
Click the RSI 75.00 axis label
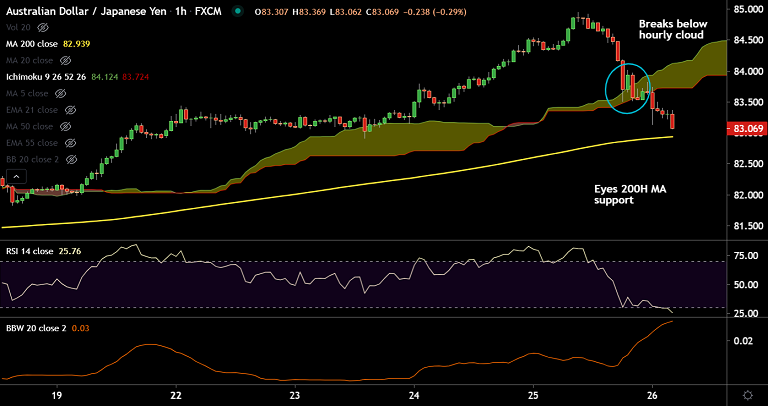click(746, 256)
